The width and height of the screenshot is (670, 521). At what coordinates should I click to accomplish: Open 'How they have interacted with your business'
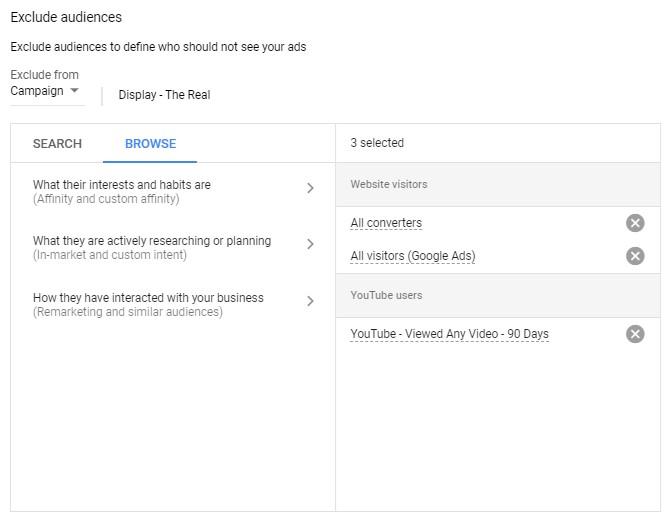pos(148,298)
